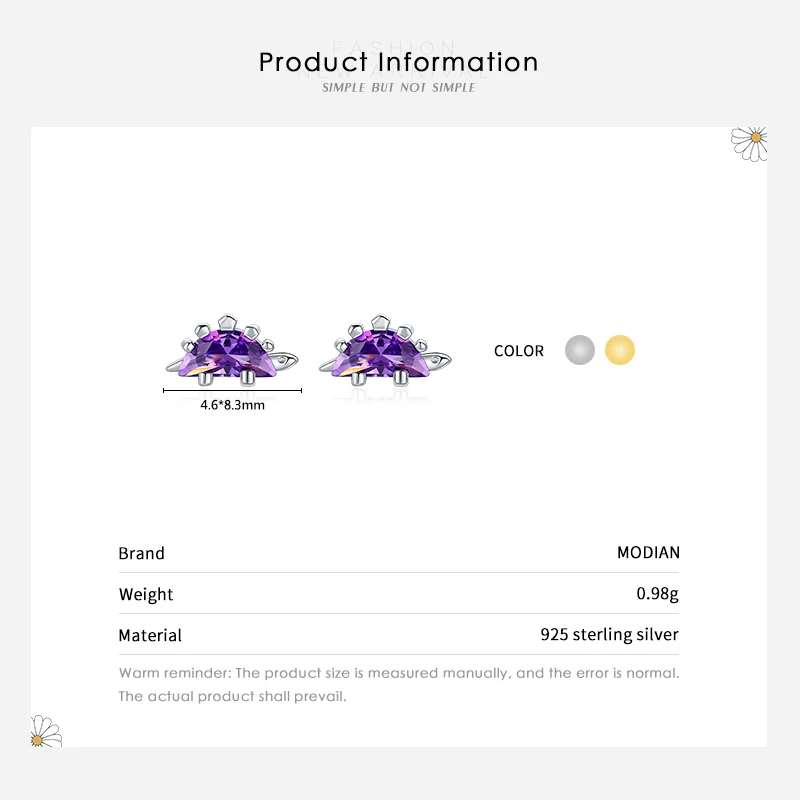Click the daisy icon at top right

(x=749, y=143)
